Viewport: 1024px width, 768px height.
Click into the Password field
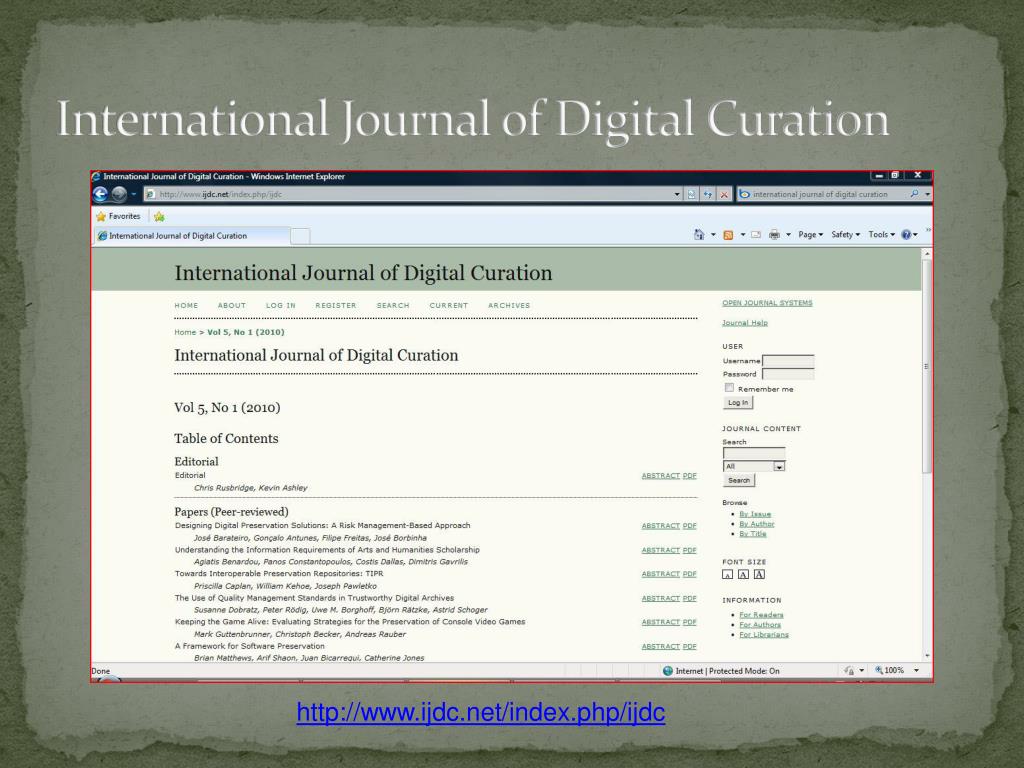788,374
